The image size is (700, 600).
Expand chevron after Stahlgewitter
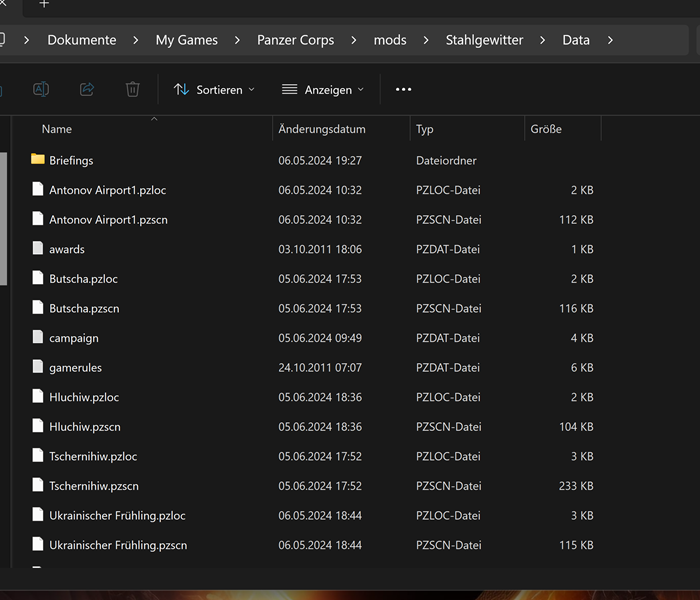click(x=542, y=40)
